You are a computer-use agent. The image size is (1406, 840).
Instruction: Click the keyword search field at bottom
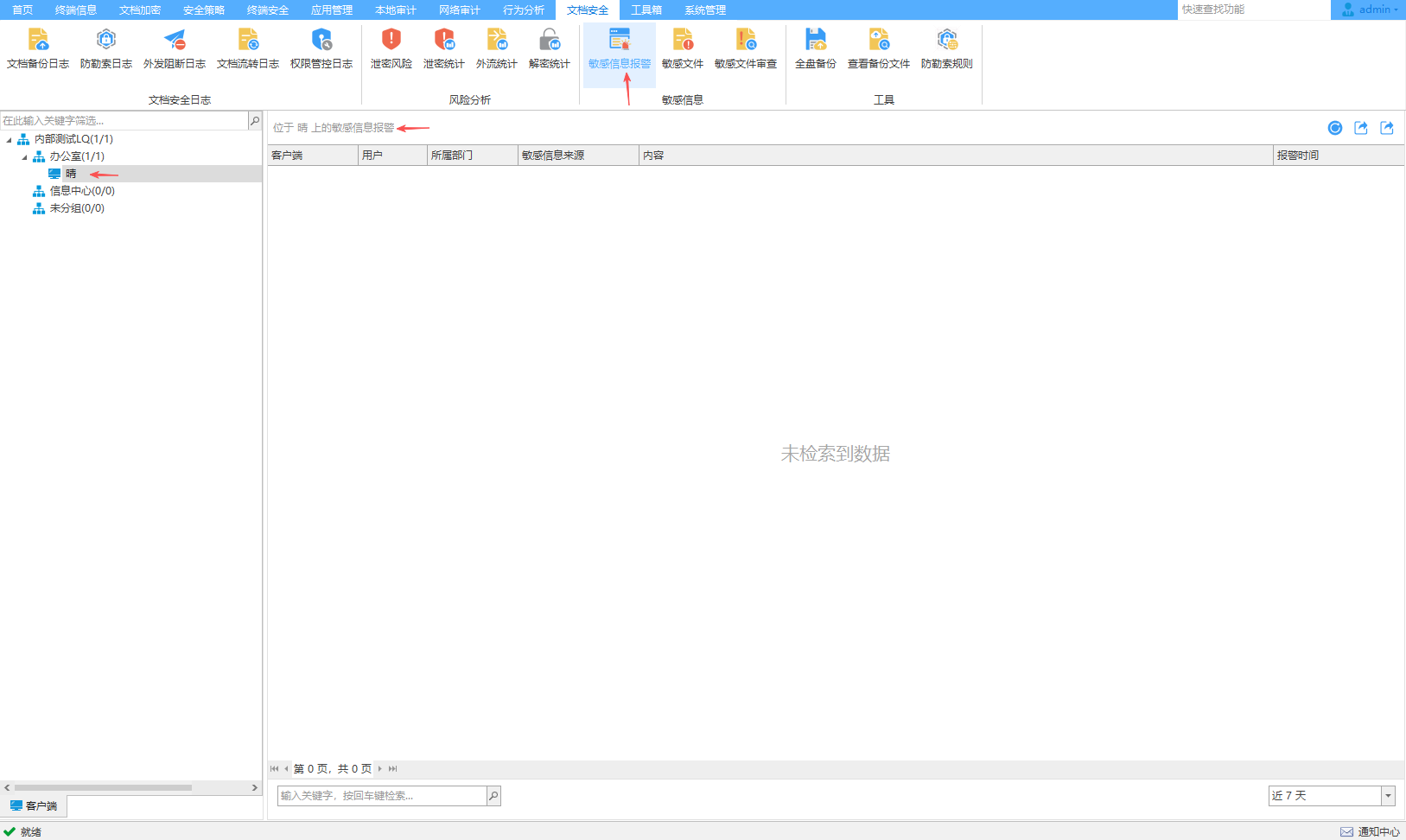click(x=381, y=796)
